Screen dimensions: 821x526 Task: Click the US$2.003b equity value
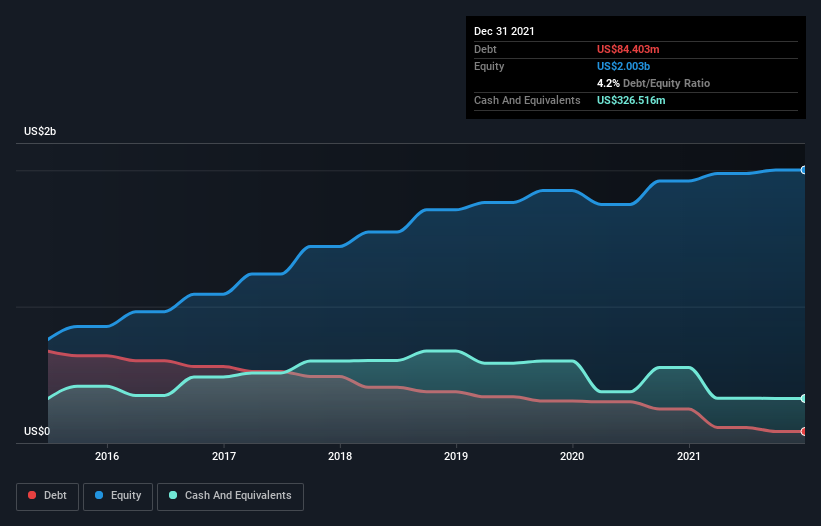[623, 66]
